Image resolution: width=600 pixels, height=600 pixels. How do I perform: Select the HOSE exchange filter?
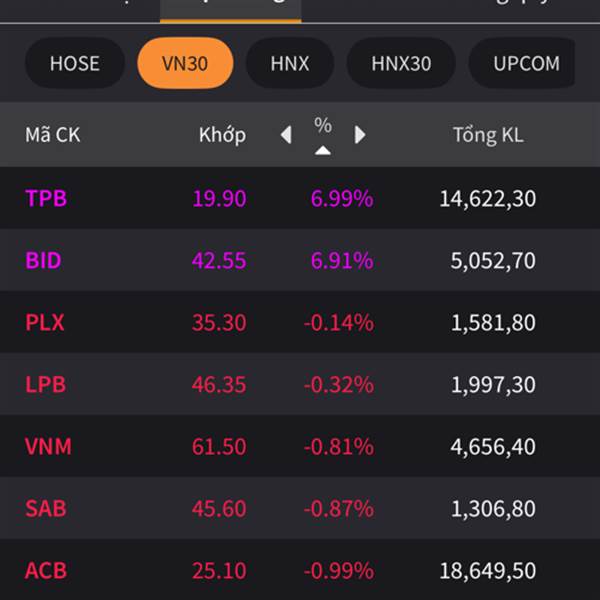pyautogui.click(x=75, y=63)
